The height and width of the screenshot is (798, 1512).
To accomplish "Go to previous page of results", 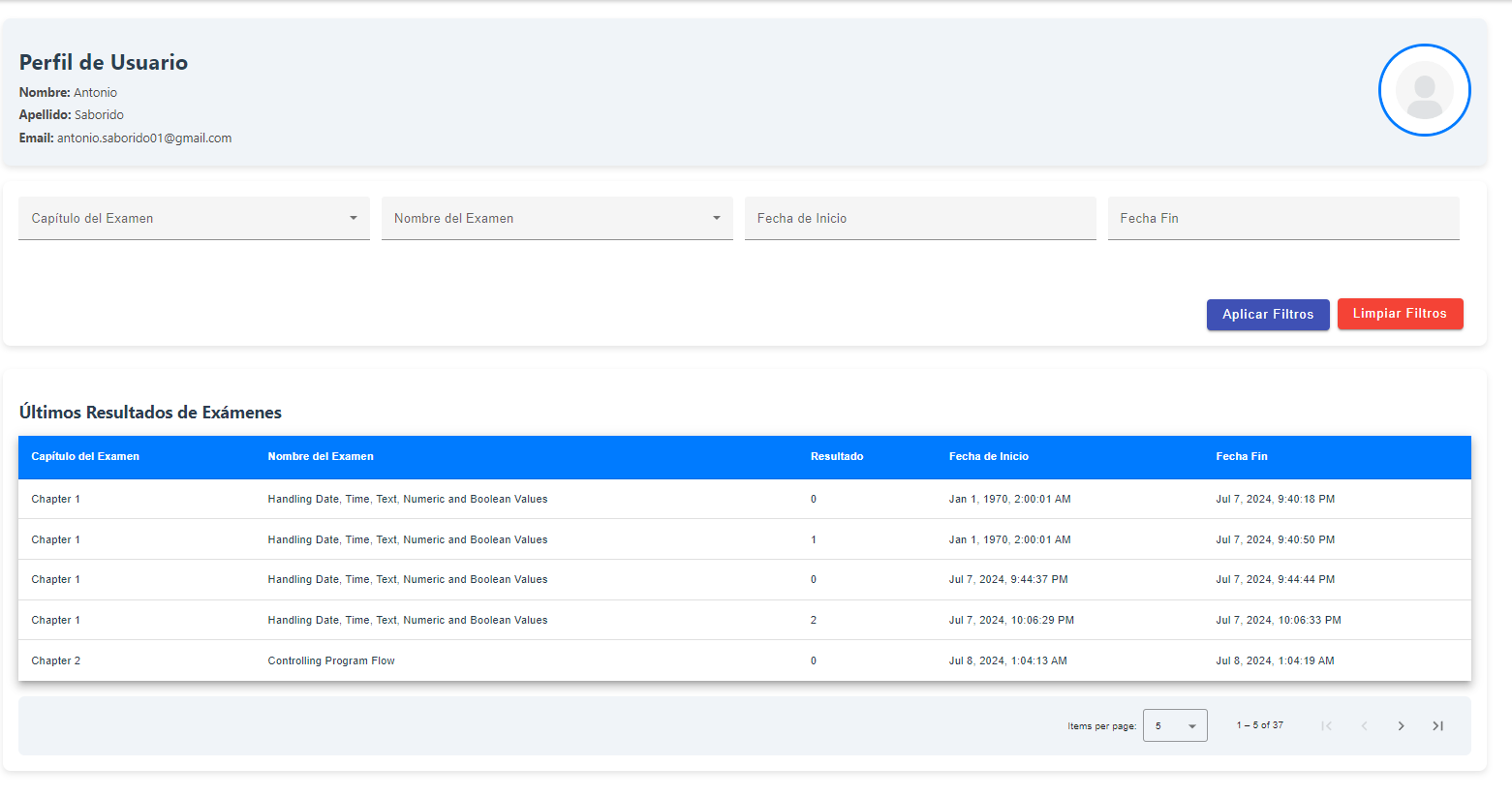I will [1364, 725].
